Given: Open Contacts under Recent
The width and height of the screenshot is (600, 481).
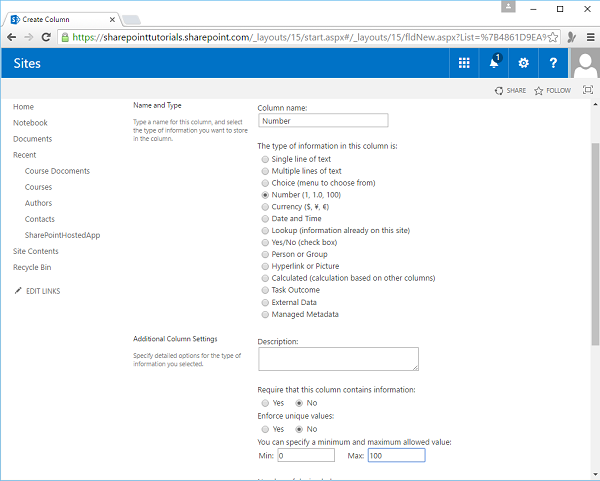Looking at the screenshot, I should point(40,219).
